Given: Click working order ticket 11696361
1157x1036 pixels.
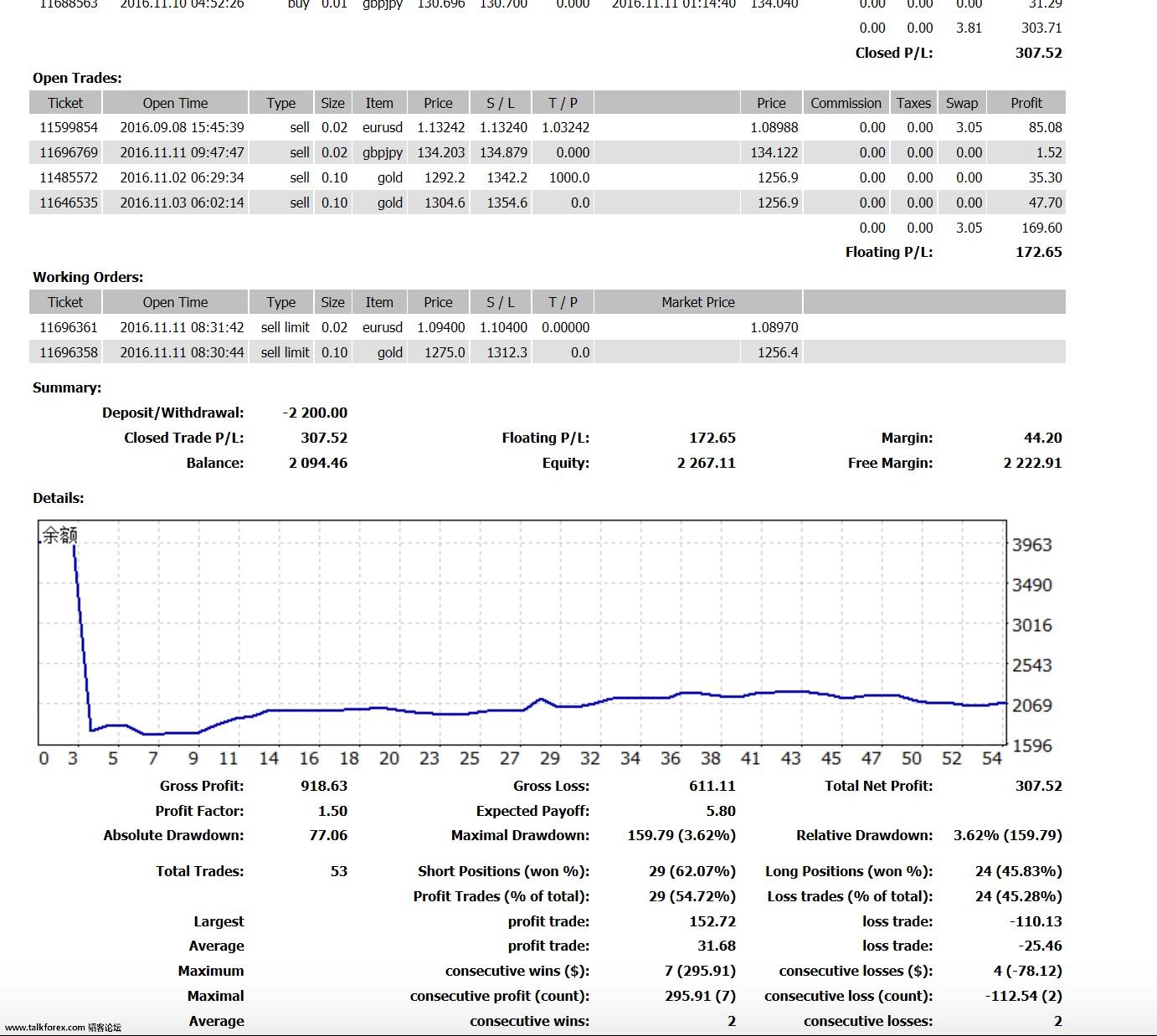Looking at the screenshot, I should click(x=69, y=327).
